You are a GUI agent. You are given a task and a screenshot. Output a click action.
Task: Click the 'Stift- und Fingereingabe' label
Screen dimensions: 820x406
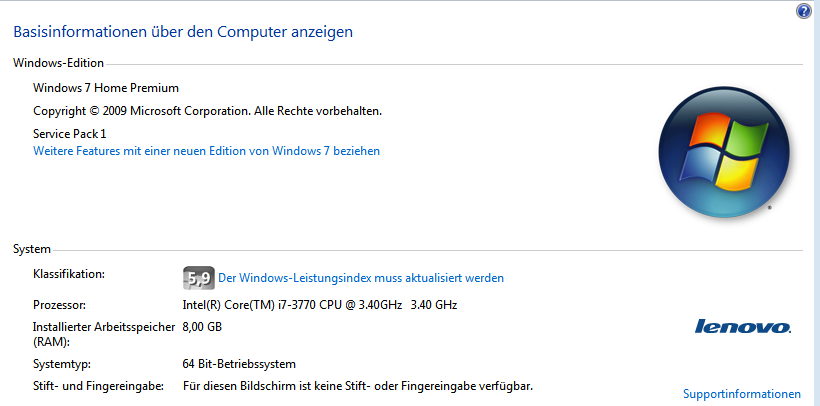(98, 387)
